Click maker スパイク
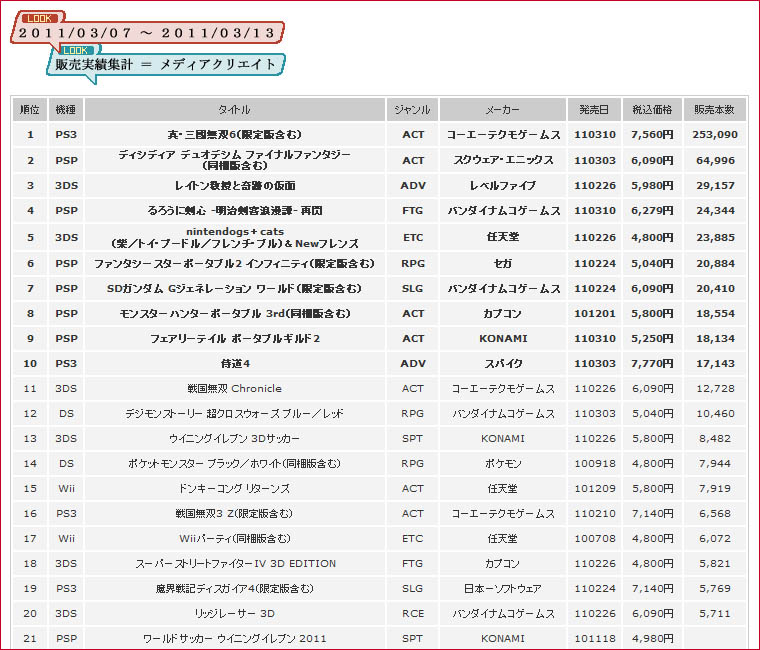The width and height of the screenshot is (760, 650). tap(503, 364)
